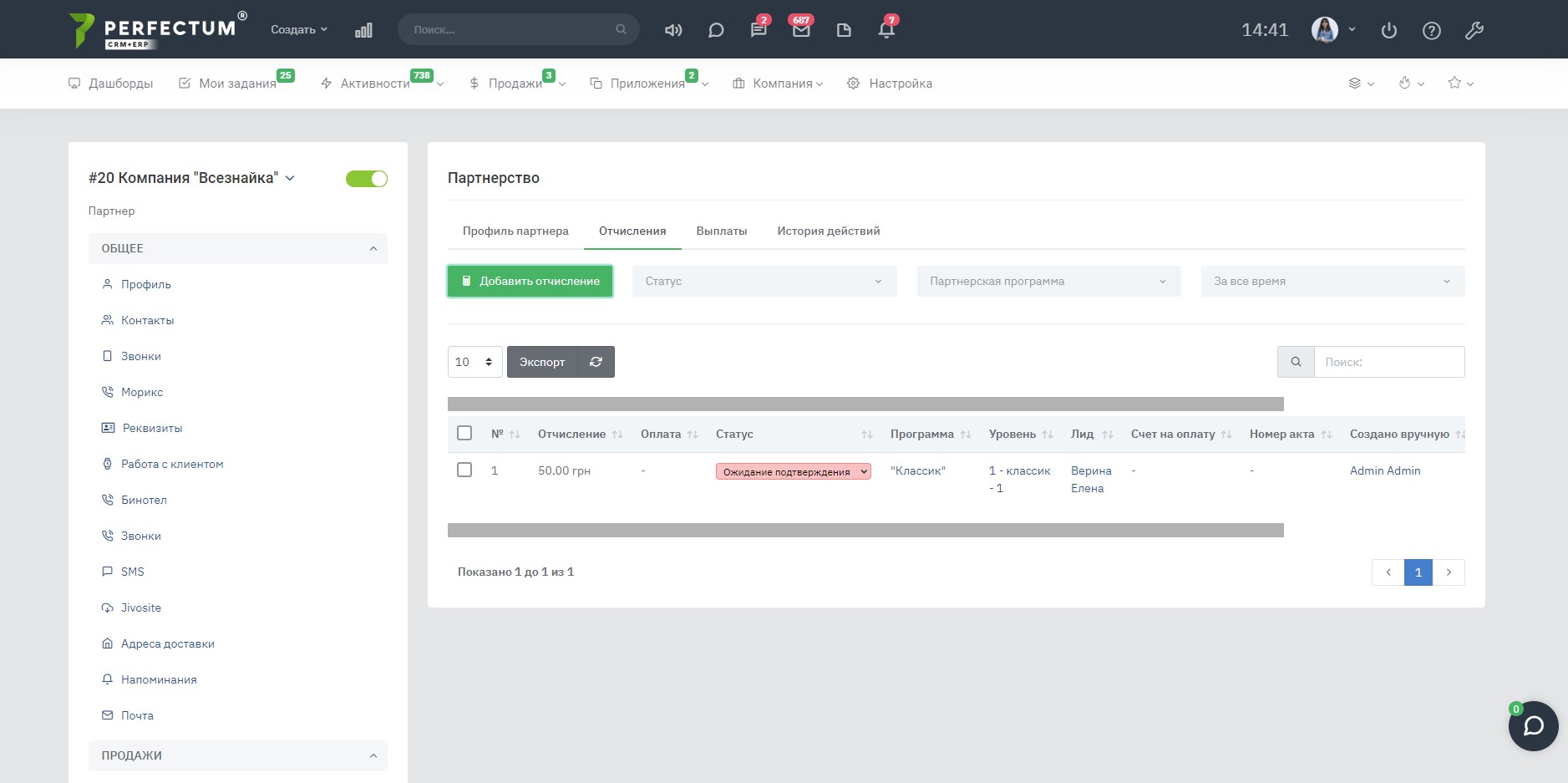Open the Партнерская программа dropdown
Image resolution: width=1568 pixels, height=783 pixels.
tap(1048, 281)
